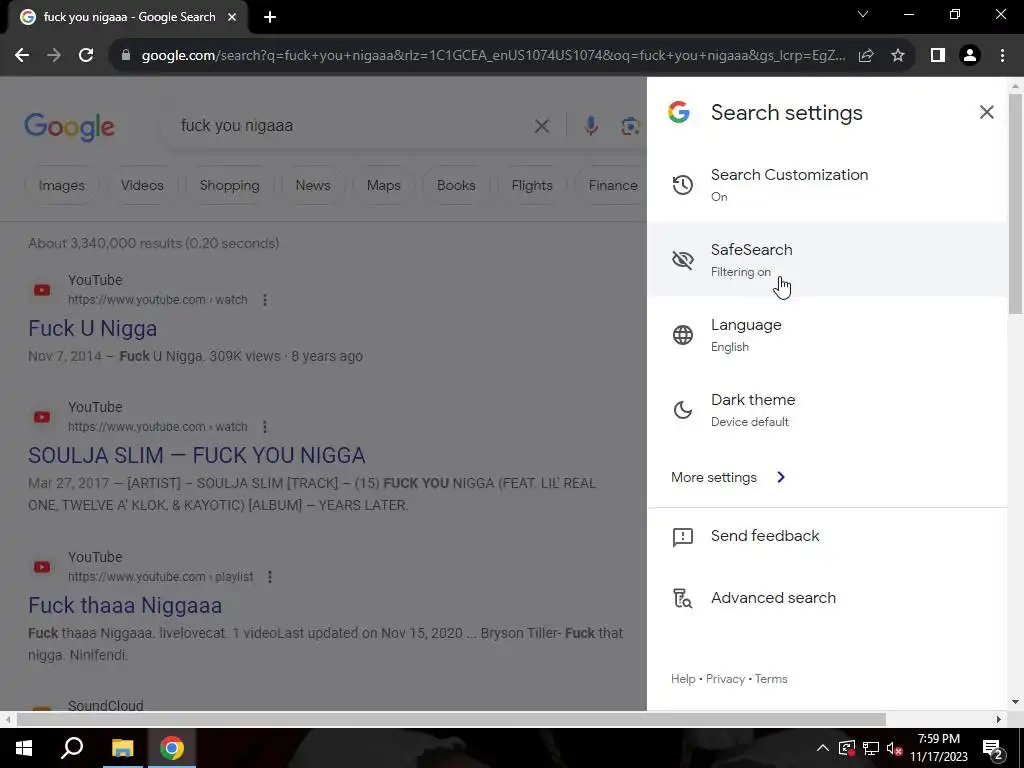Click the Dark theme moon icon

tap(682, 410)
